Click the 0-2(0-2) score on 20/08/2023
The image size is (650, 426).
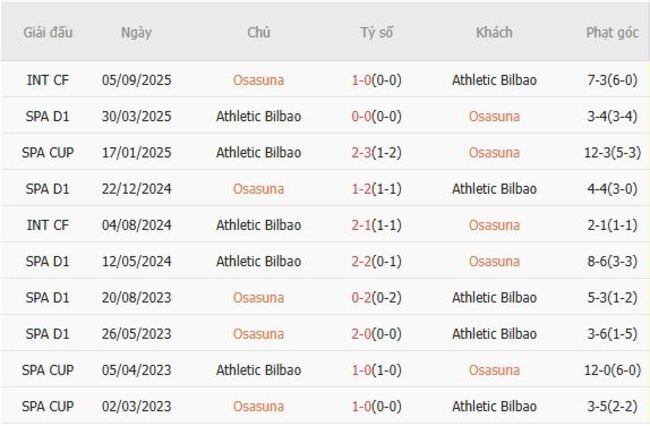tap(377, 298)
